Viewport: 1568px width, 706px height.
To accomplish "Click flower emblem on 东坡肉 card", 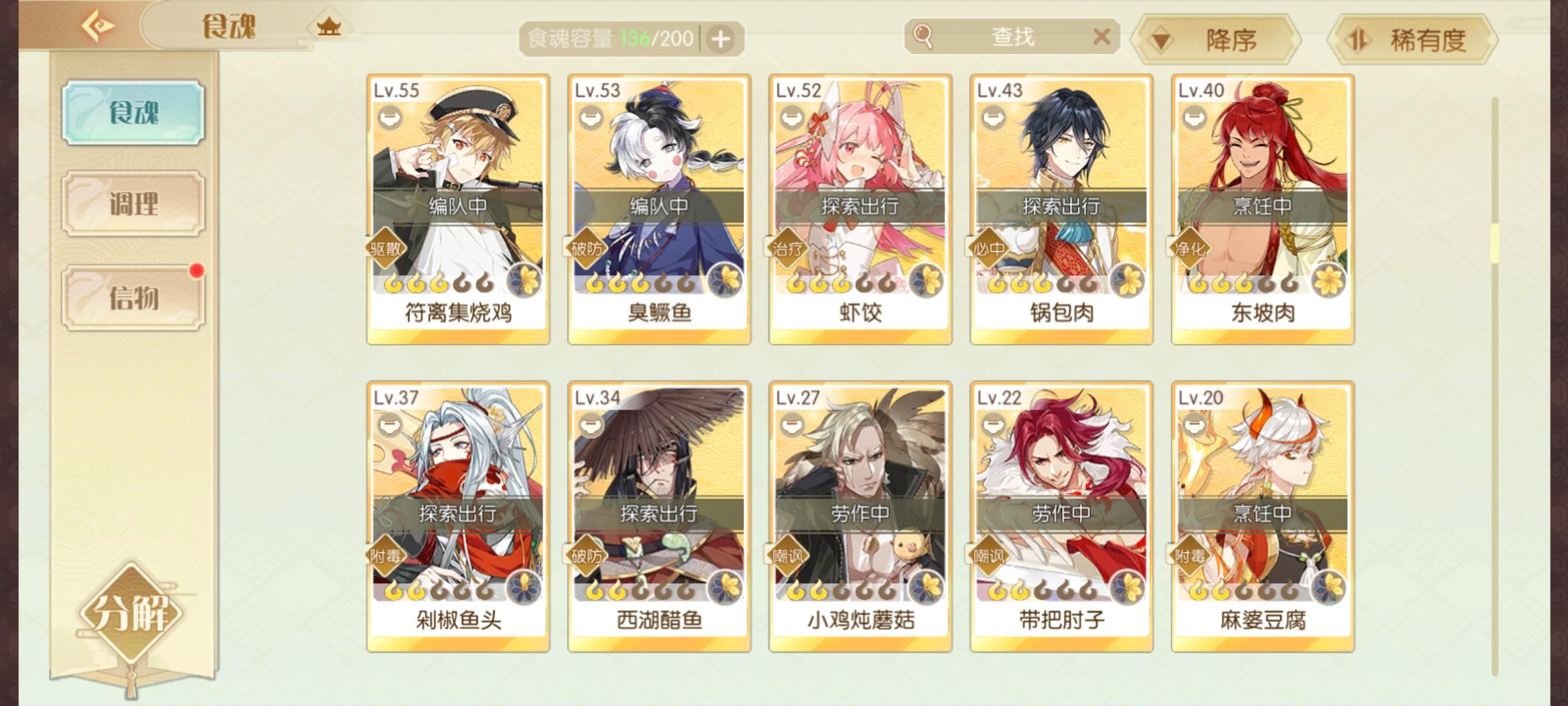I will click(1328, 281).
